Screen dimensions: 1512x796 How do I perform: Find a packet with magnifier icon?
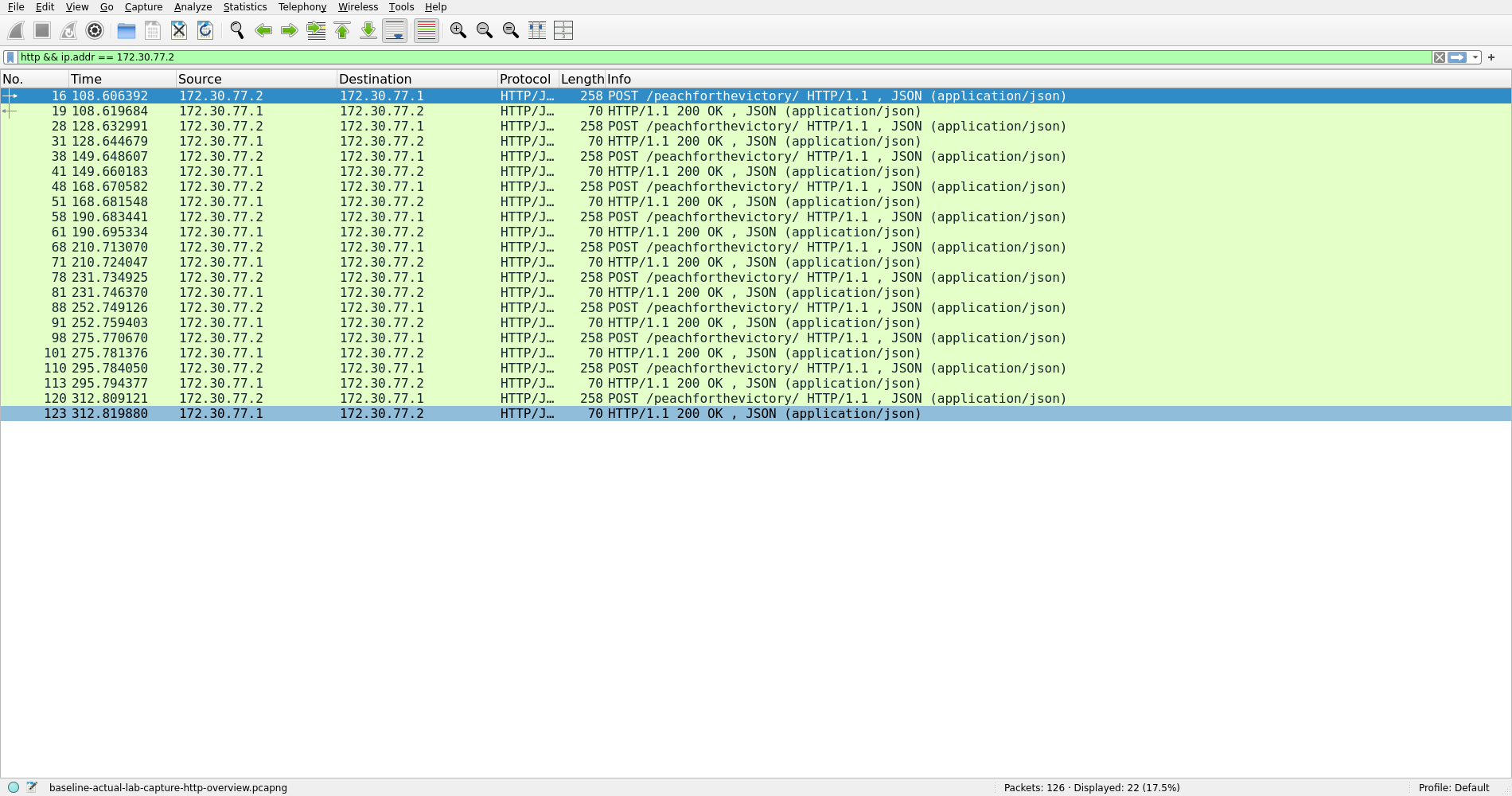pyautogui.click(x=237, y=30)
